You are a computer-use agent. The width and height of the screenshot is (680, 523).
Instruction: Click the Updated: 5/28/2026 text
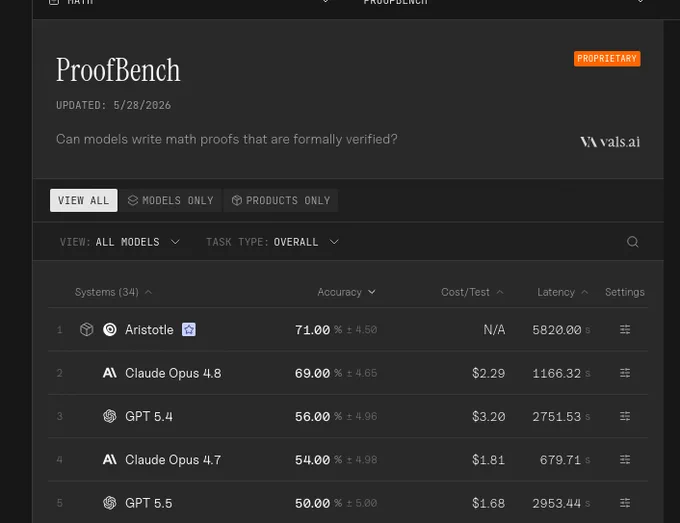(x=113, y=105)
